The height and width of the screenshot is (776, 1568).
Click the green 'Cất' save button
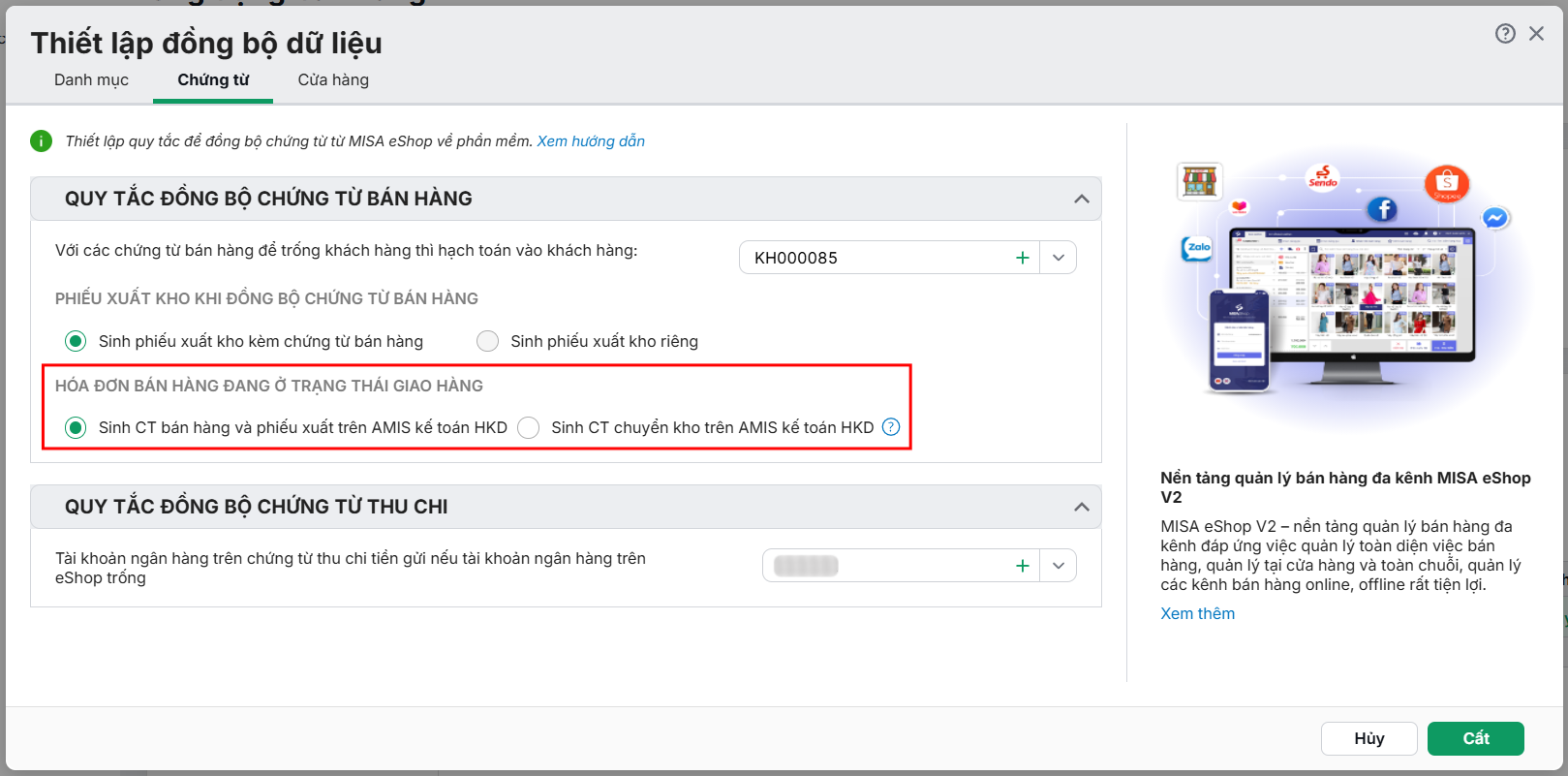1476,738
